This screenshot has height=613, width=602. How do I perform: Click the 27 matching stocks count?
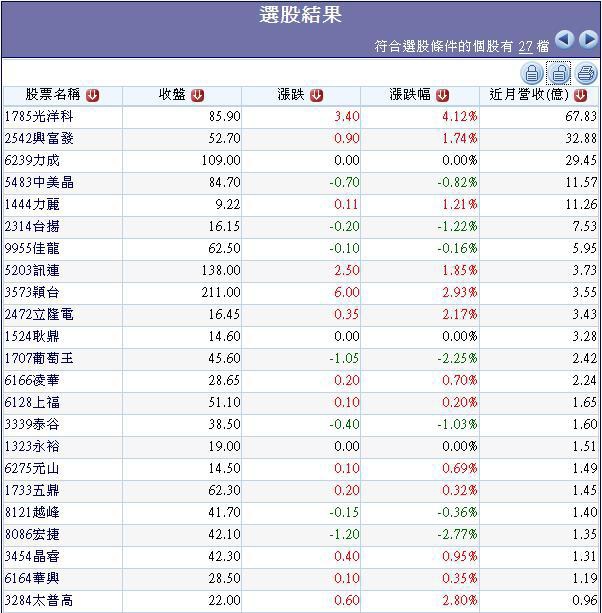click(x=525, y=47)
